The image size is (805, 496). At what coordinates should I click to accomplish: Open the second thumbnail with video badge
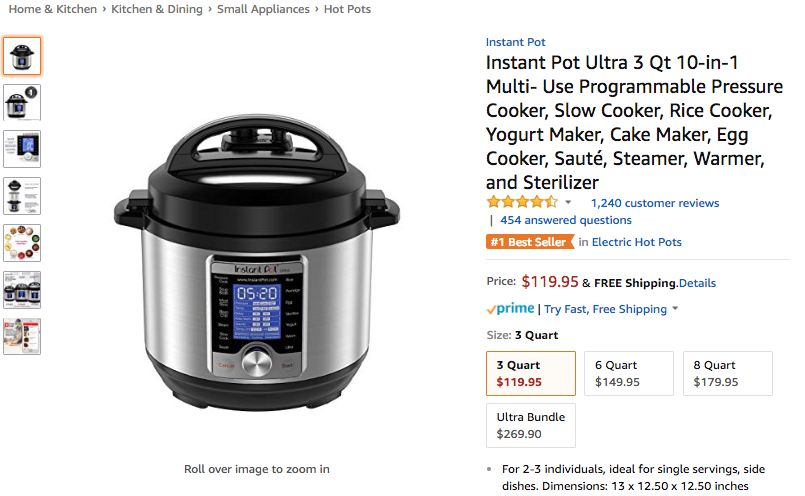(22, 103)
